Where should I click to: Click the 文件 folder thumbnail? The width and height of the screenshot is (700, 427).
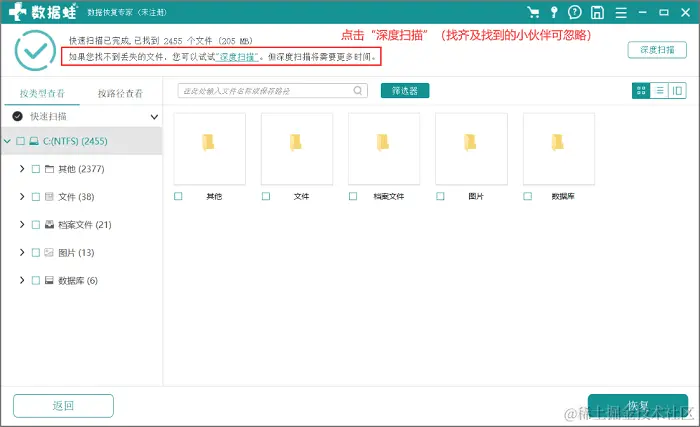297,149
